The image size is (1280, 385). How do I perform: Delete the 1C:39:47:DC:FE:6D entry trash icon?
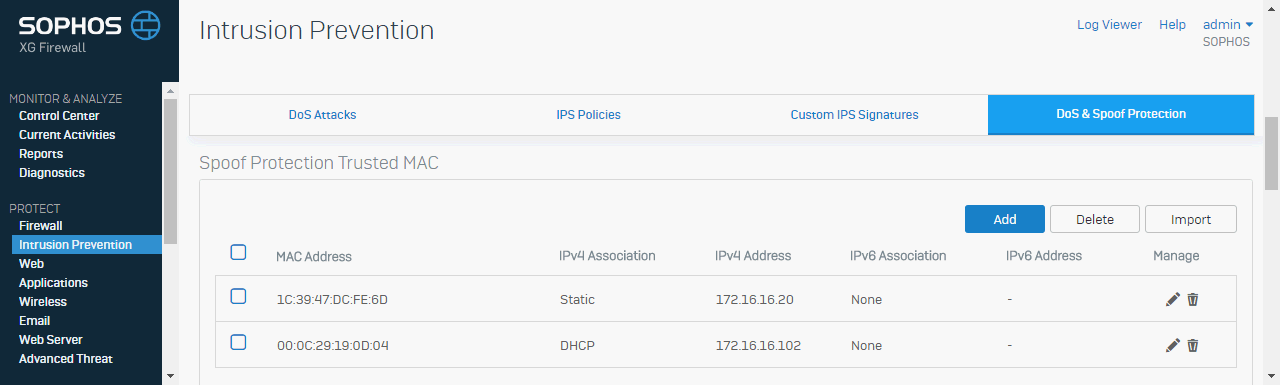coord(1193,299)
